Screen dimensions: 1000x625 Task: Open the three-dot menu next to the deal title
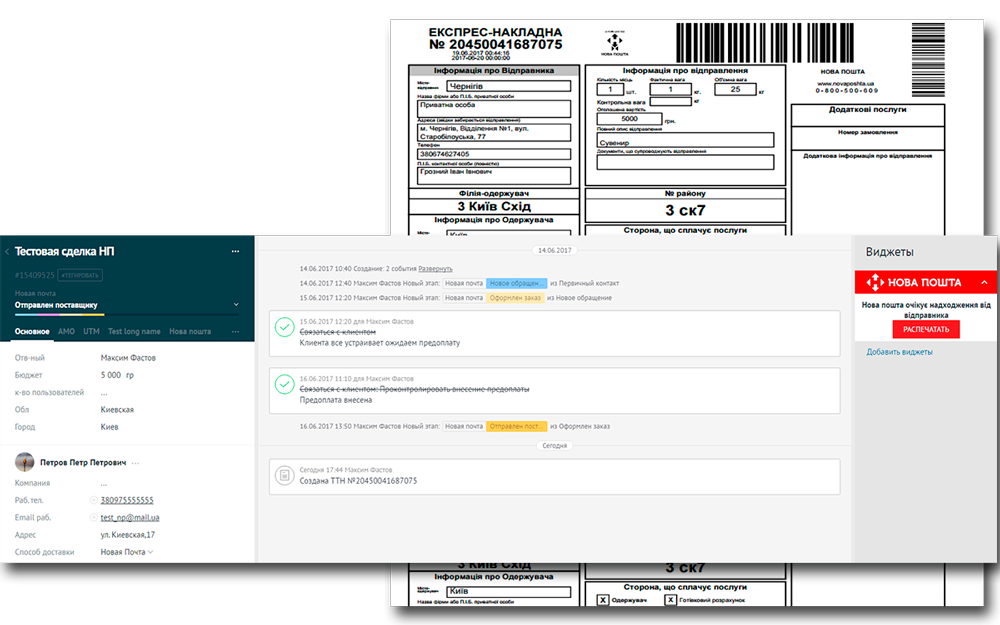[x=235, y=251]
